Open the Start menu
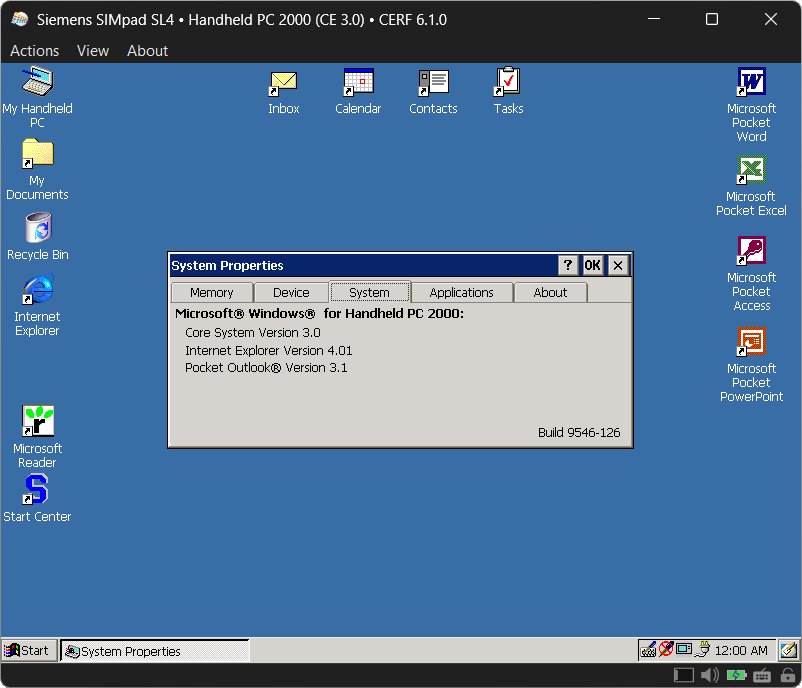The height and width of the screenshot is (688, 802). (28, 650)
